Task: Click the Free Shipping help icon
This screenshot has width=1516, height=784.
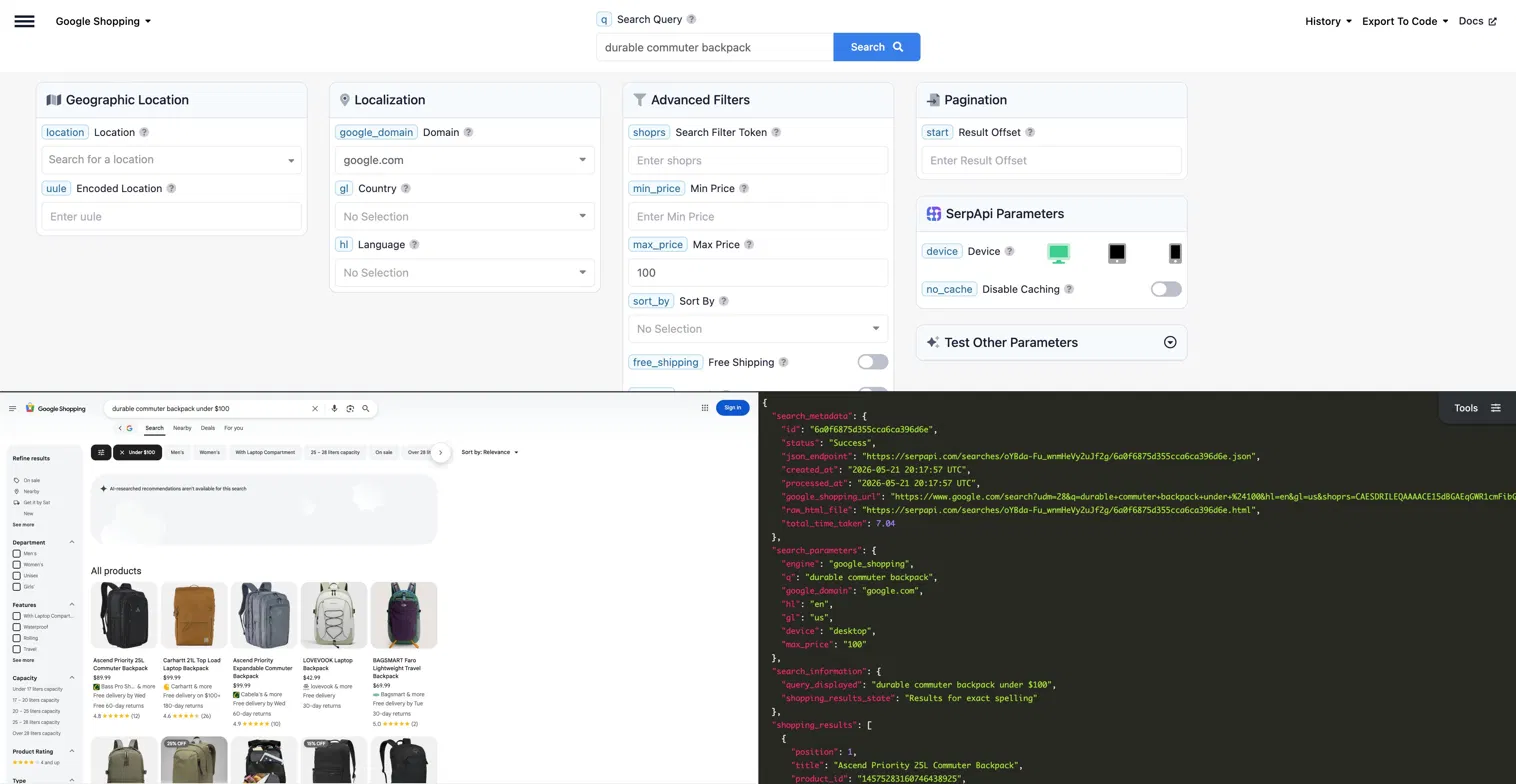Action: pyautogui.click(x=783, y=362)
